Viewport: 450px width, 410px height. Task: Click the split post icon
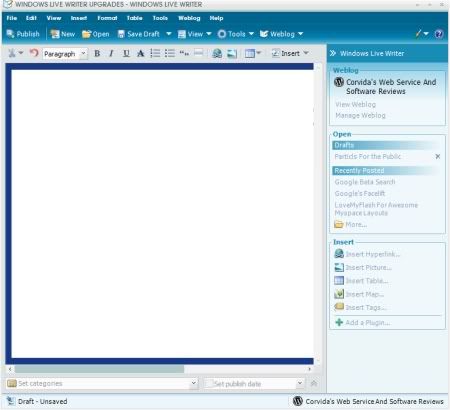(x=198, y=53)
